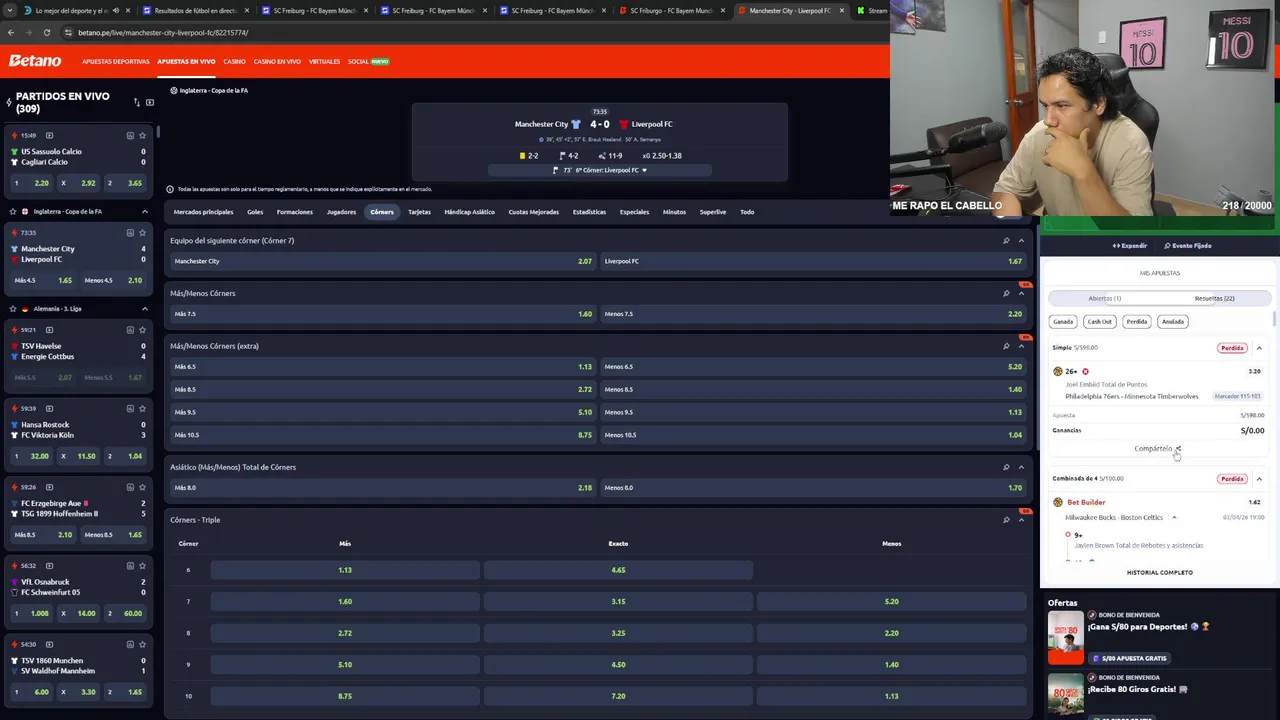This screenshot has height=720, width=1280.
Task: Open stats icon for US Sassuolo Calcio match
Action: (x=130, y=135)
